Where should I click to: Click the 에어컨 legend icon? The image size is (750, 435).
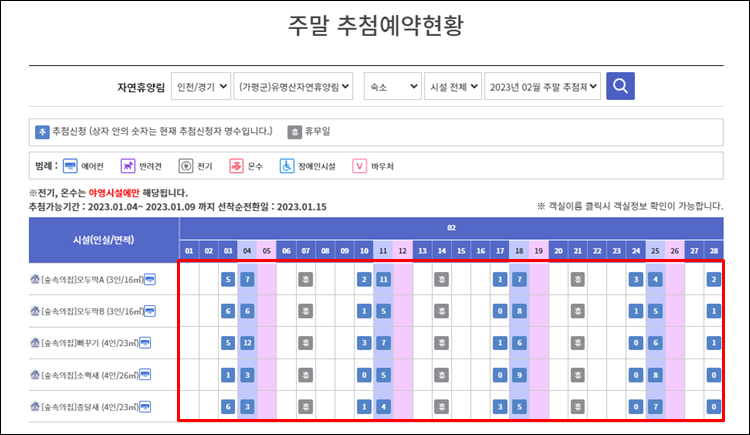pos(70,166)
